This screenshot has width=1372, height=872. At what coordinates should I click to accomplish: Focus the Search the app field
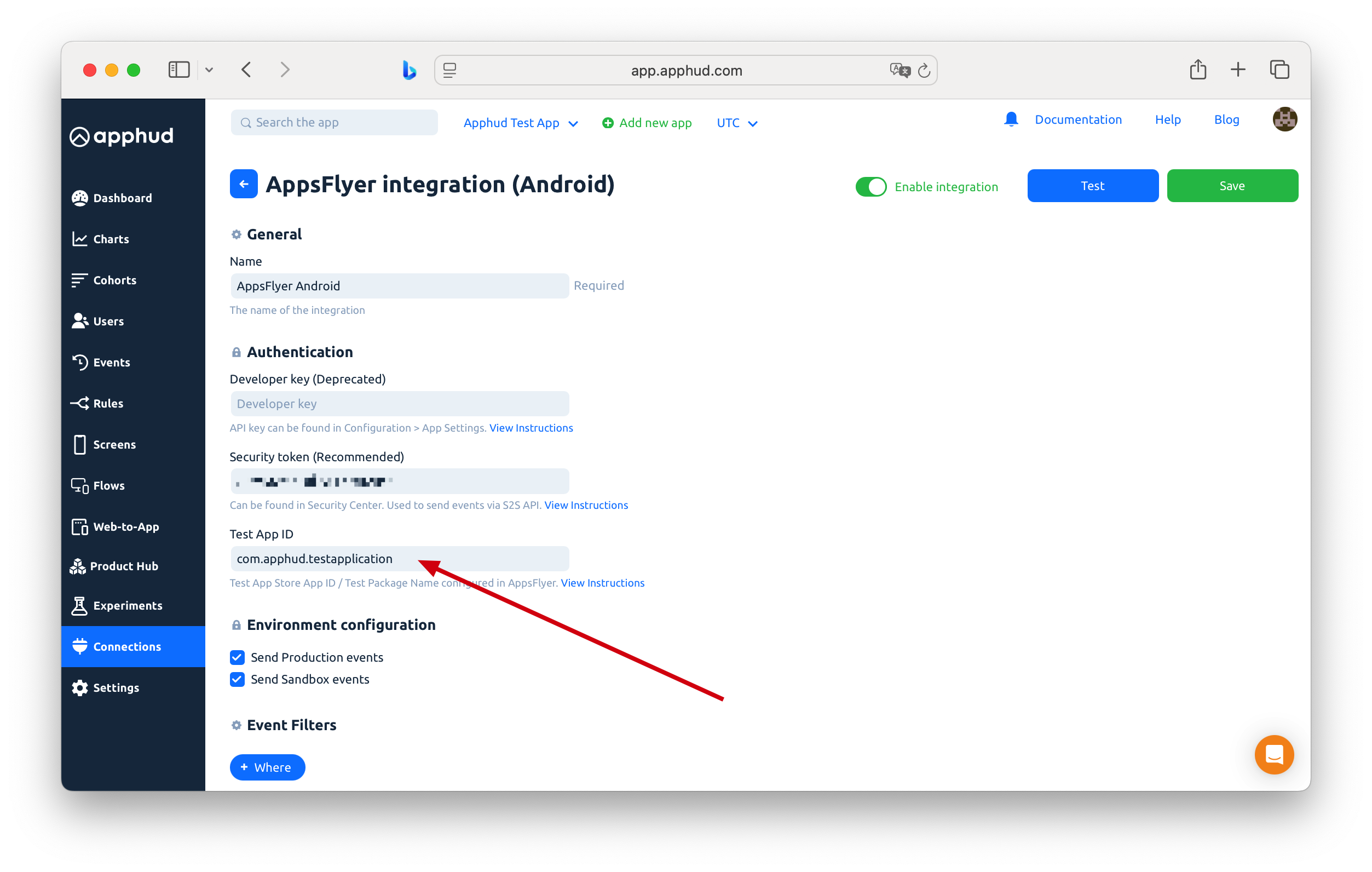[334, 123]
